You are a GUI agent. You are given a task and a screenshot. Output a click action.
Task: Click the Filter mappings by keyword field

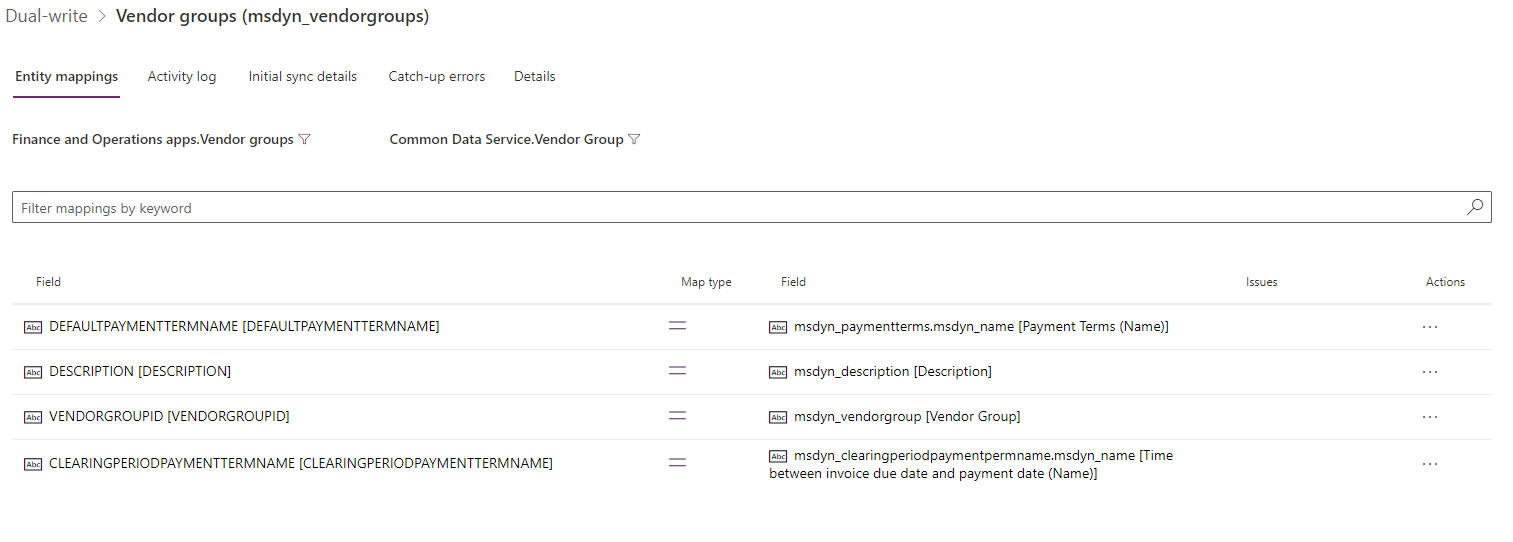click(740, 208)
